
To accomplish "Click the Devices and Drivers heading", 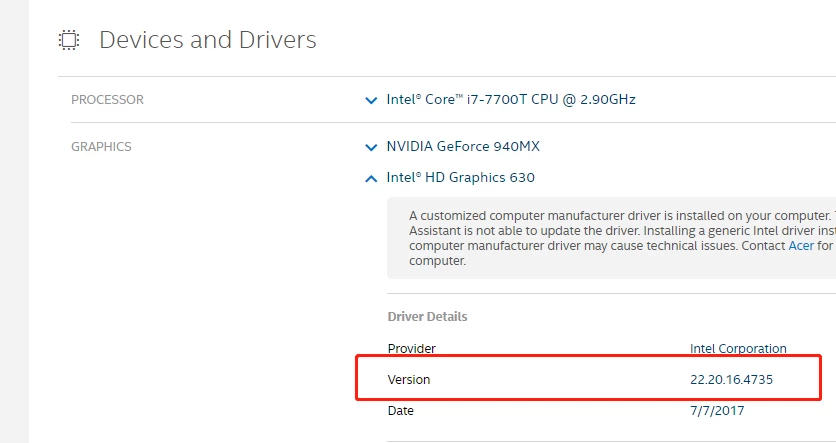I will point(208,40).
